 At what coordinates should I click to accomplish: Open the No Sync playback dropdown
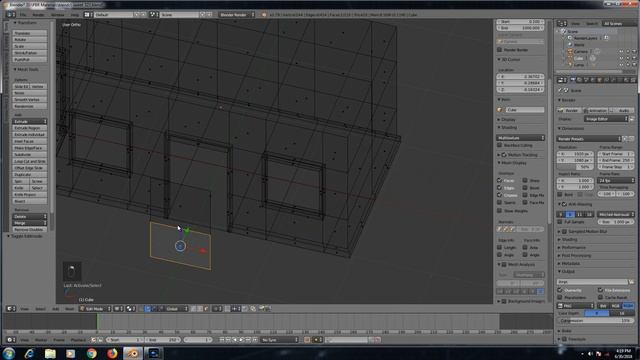pos(280,340)
